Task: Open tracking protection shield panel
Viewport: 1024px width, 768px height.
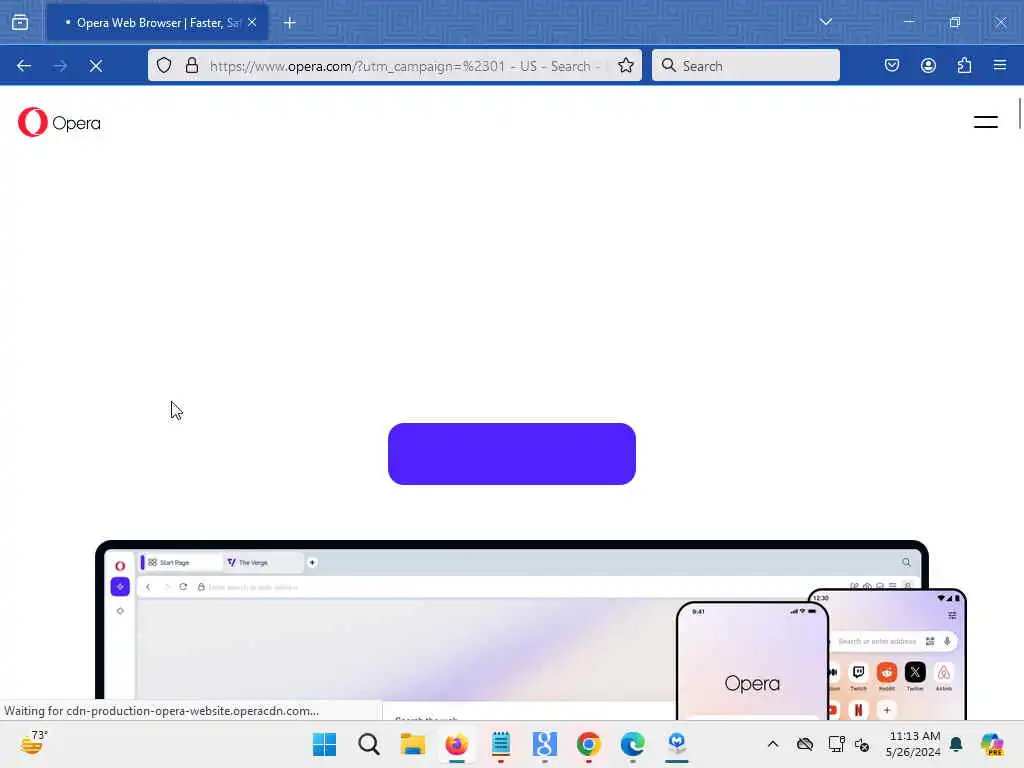Action: [164, 65]
